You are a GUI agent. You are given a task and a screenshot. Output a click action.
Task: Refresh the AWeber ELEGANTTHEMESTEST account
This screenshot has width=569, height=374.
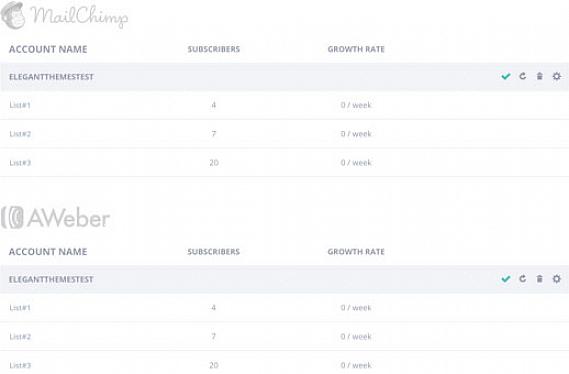[x=523, y=279]
